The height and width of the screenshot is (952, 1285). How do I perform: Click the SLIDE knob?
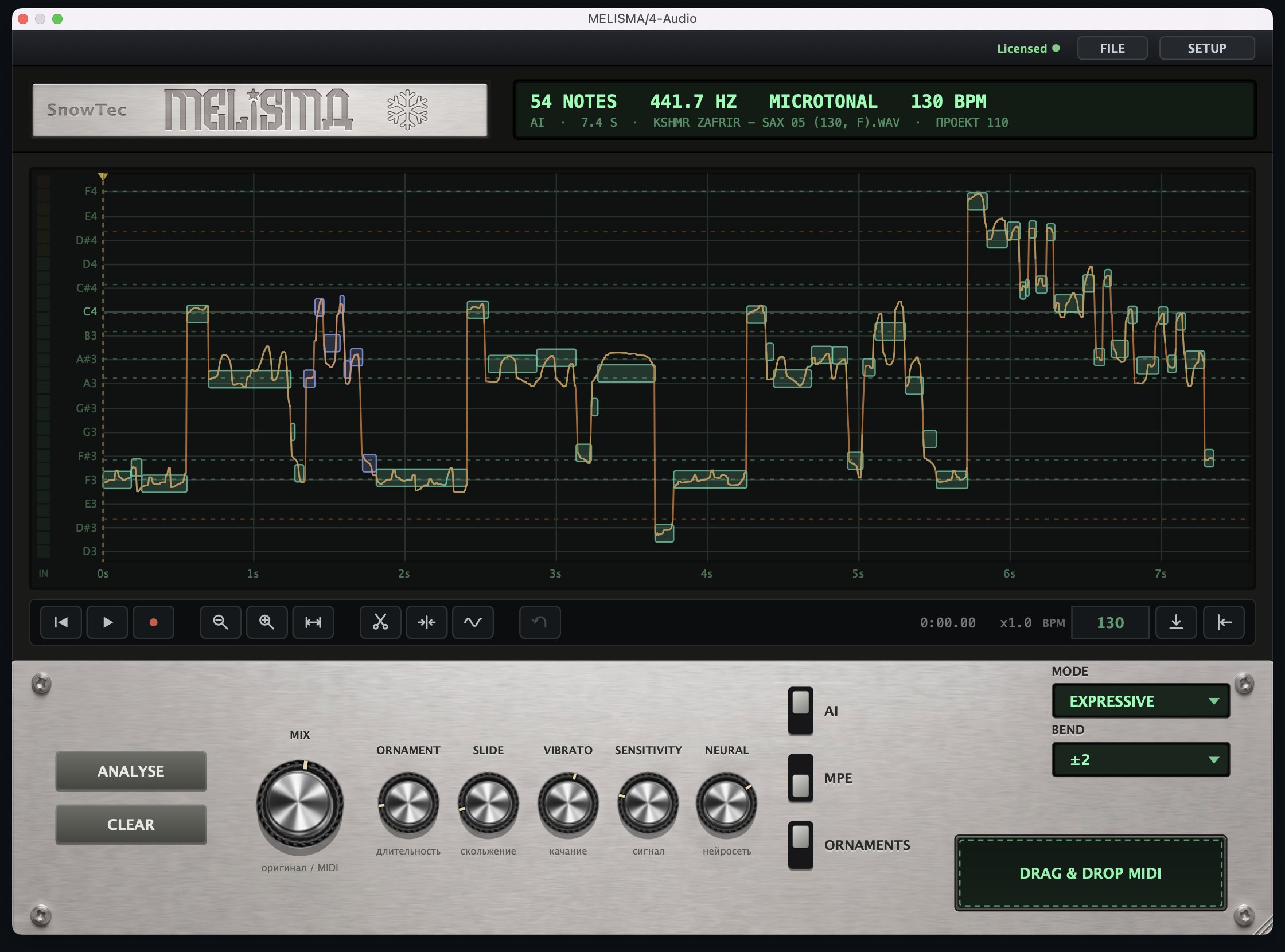[488, 803]
